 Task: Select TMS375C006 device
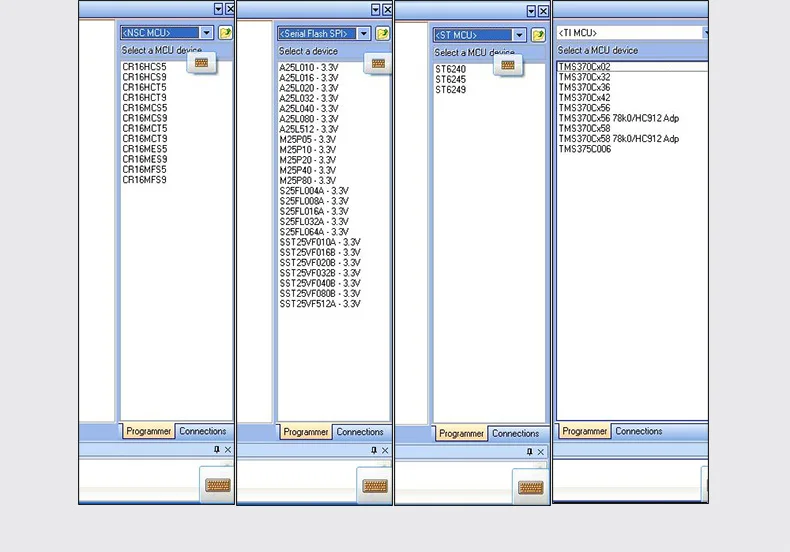[x=584, y=149]
